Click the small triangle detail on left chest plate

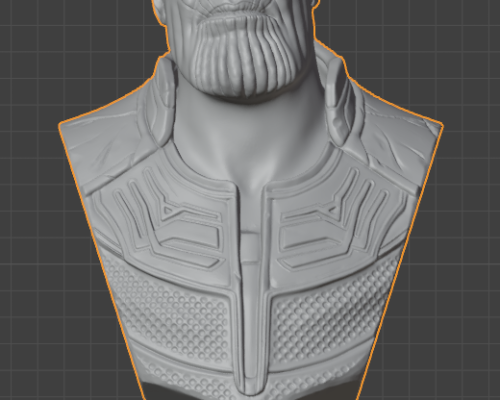pyautogui.click(x=167, y=210)
